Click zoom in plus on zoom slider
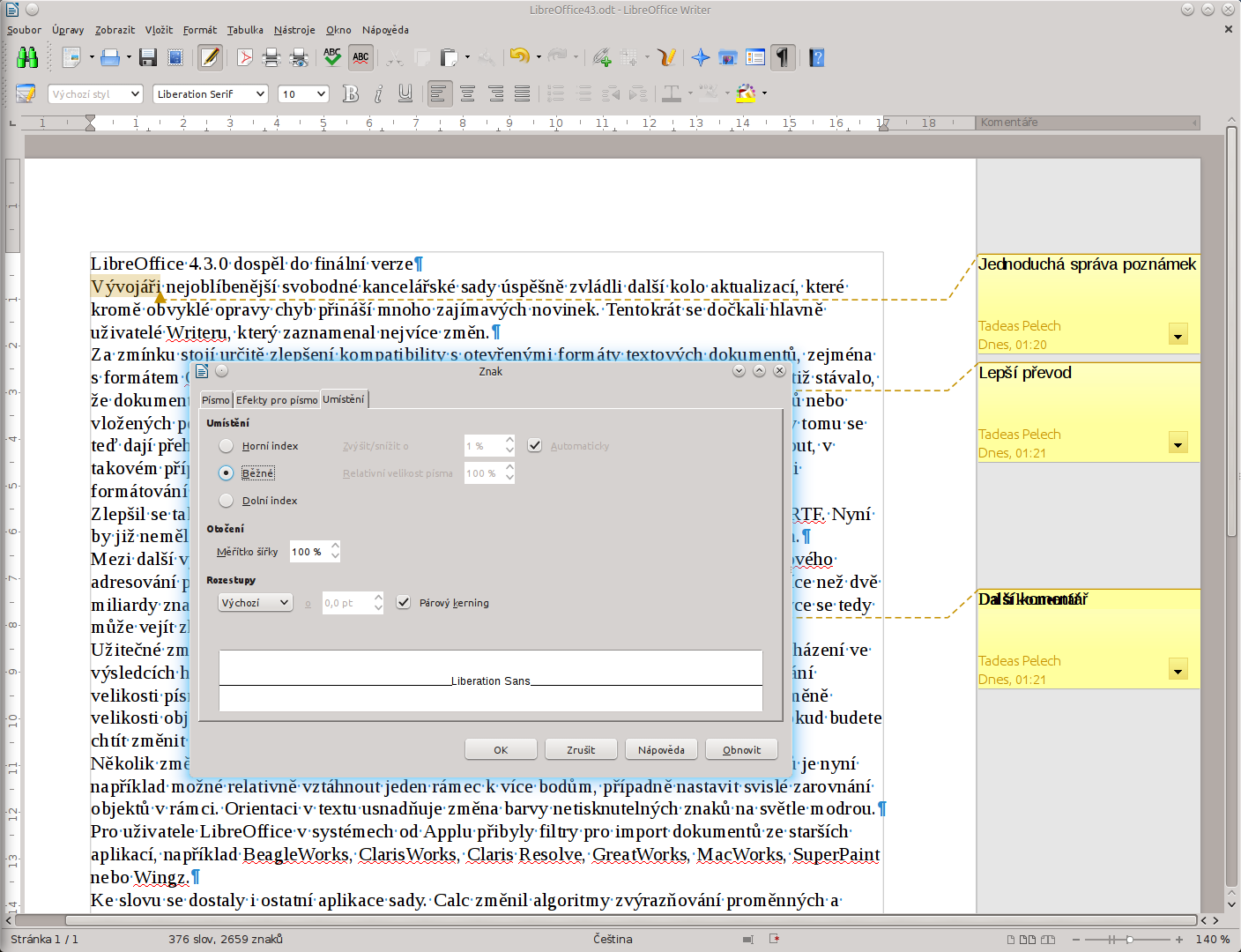The width and height of the screenshot is (1241, 952). (1179, 940)
